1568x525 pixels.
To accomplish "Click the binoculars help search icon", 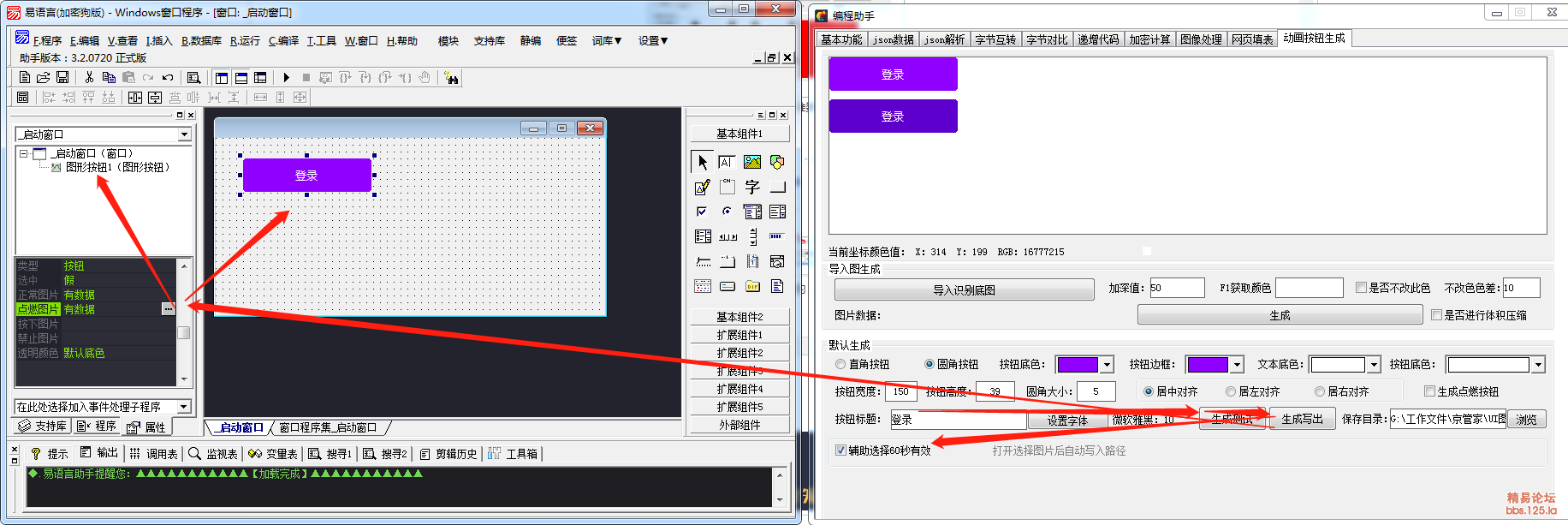I will pyautogui.click(x=452, y=78).
